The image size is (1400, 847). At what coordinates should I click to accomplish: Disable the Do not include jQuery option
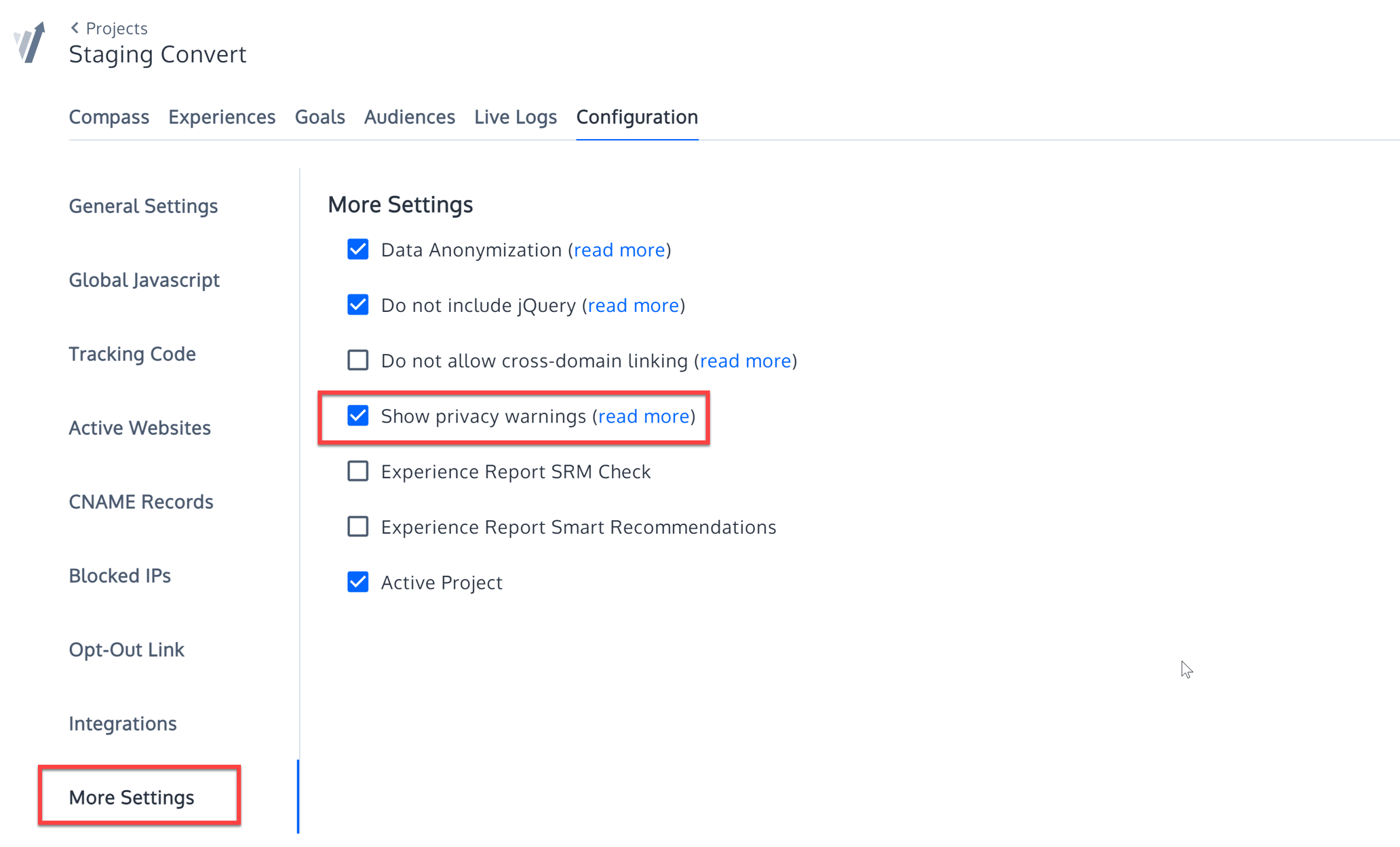357,304
